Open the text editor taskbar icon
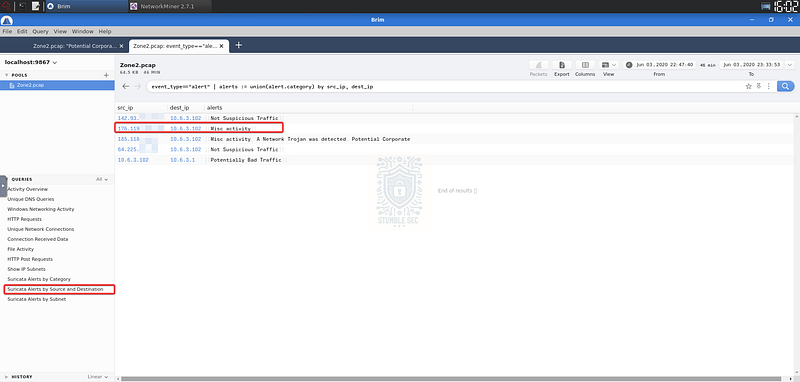 click(36, 6)
